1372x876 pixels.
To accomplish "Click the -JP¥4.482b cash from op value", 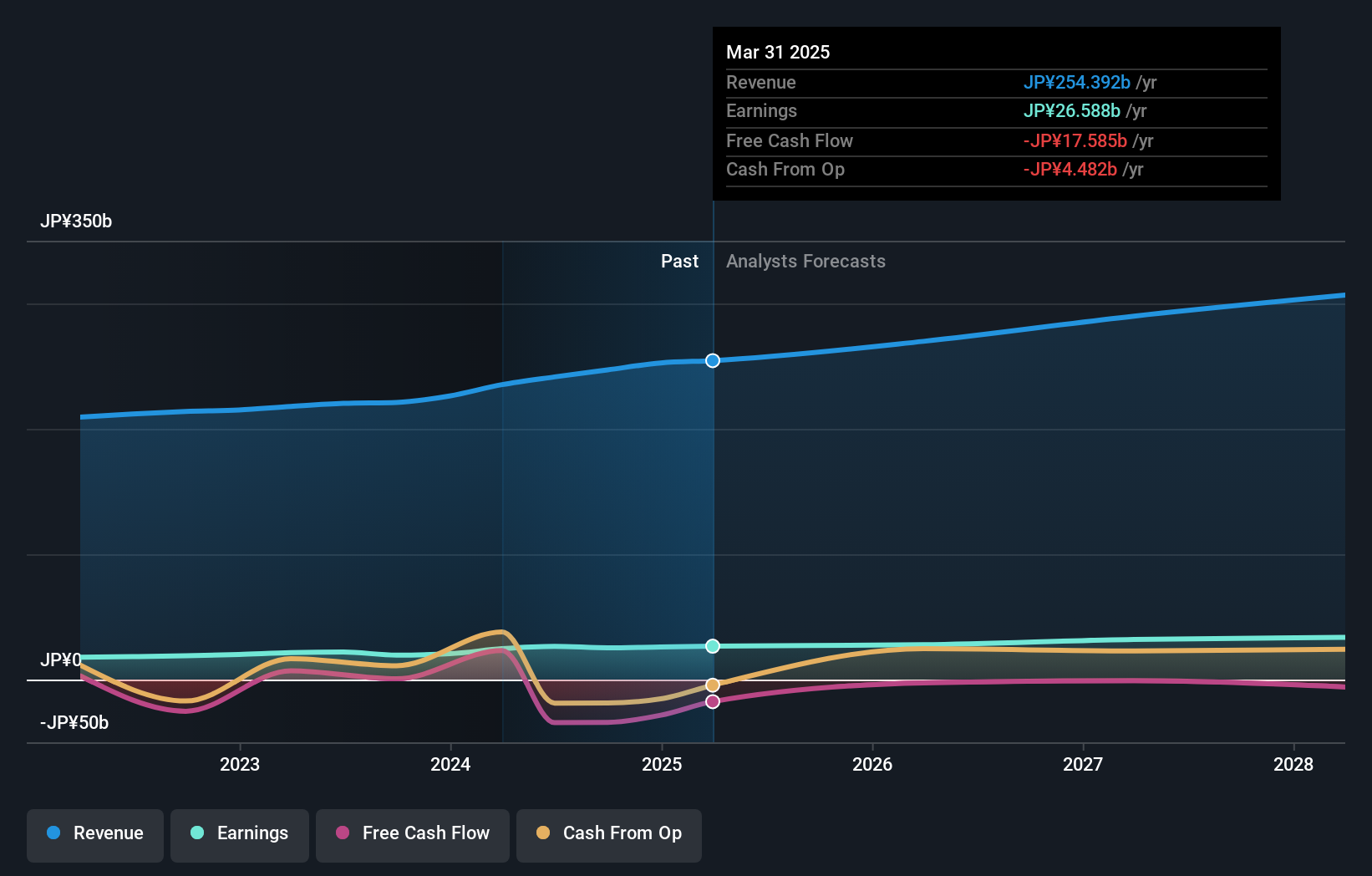I will pos(1070,170).
